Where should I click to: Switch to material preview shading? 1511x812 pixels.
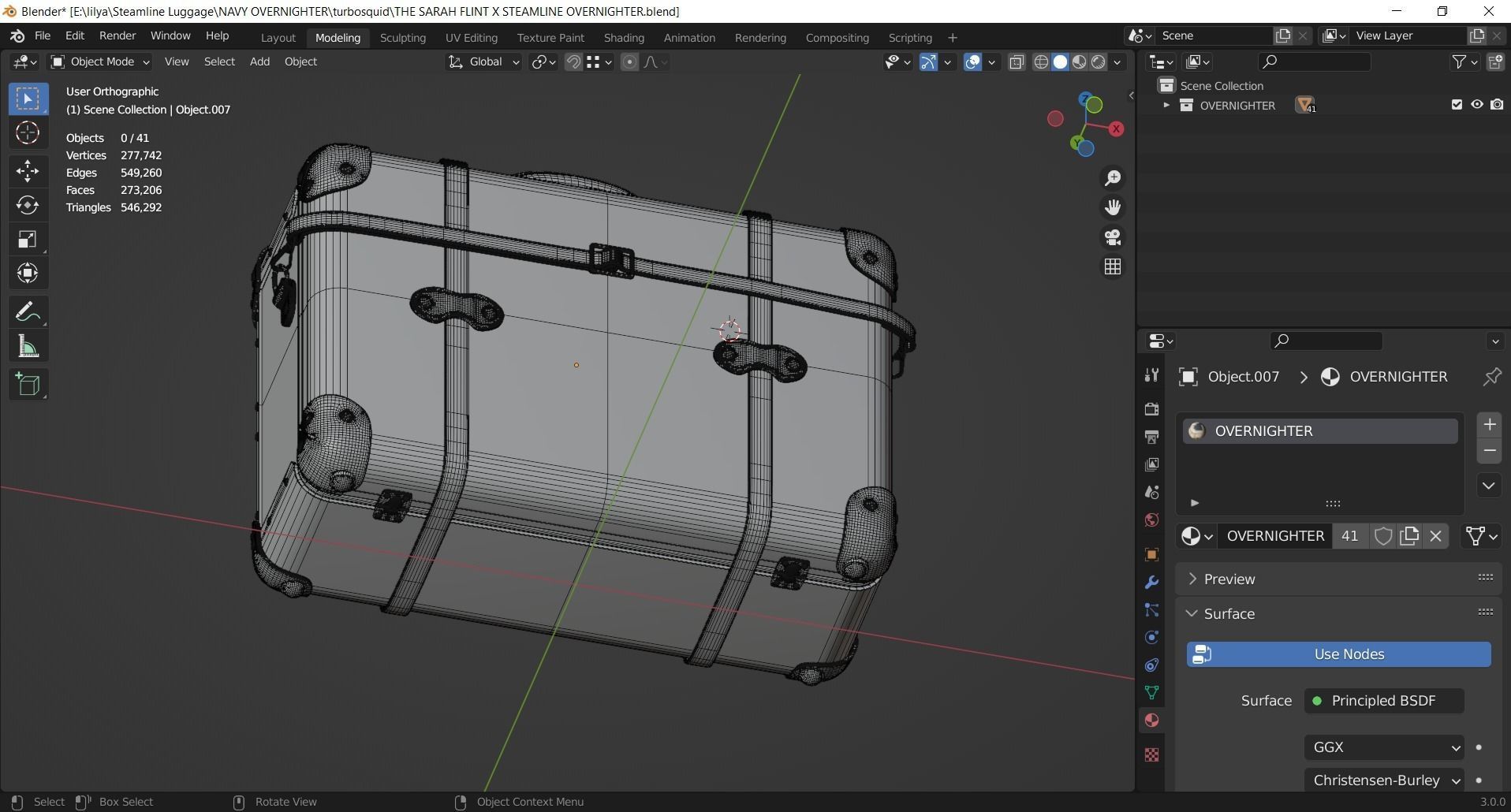click(1079, 62)
